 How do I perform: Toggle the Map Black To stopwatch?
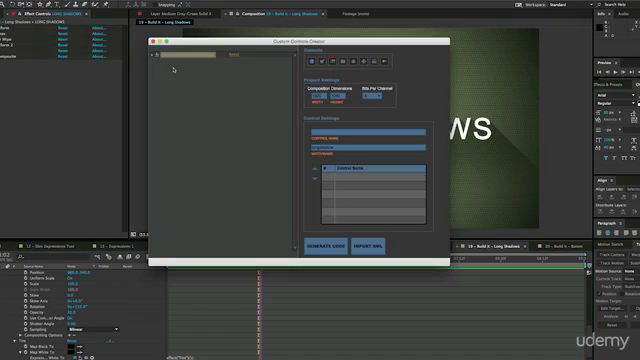click(26, 347)
